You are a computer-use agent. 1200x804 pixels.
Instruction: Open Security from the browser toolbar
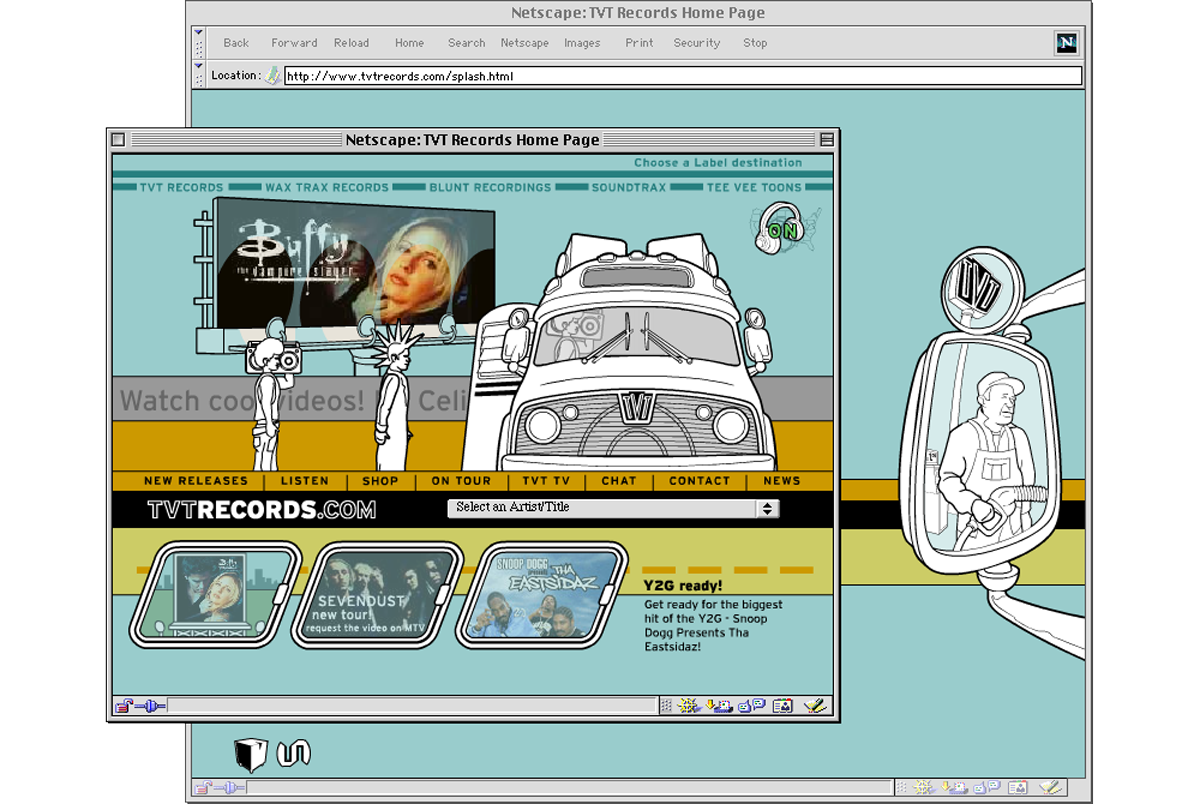tap(697, 43)
